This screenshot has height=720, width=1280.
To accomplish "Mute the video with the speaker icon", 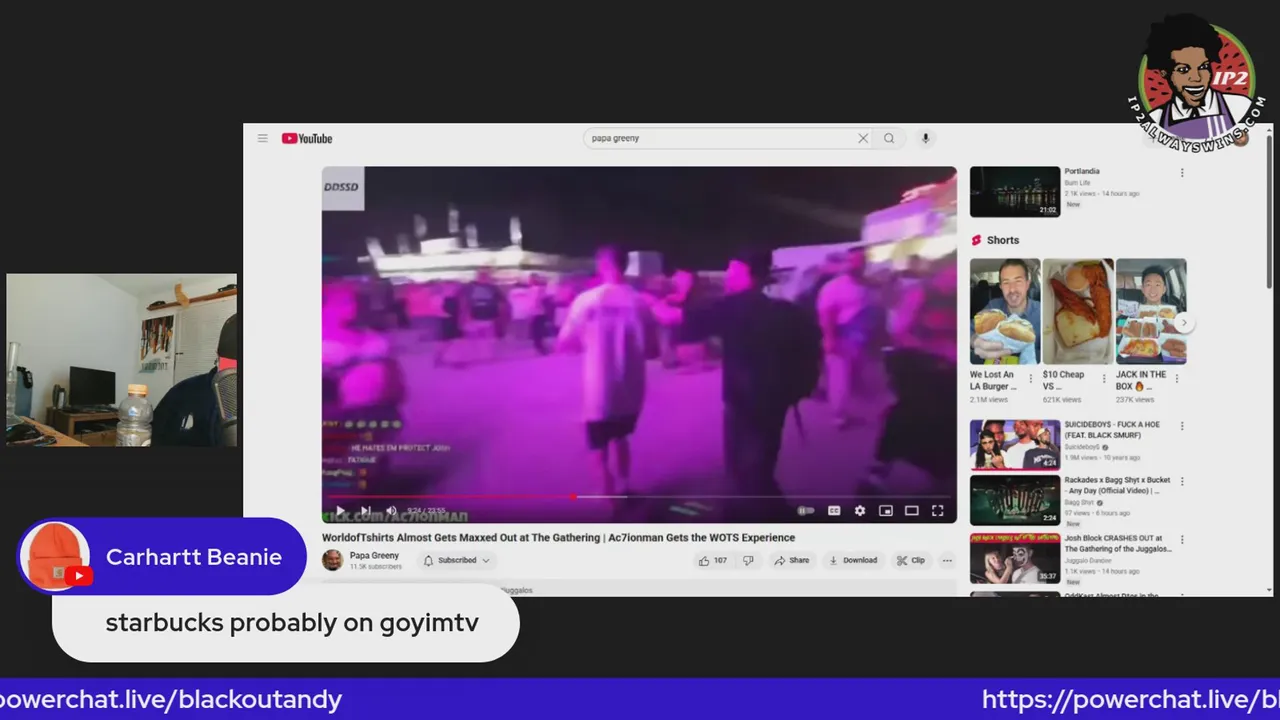I will pyautogui.click(x=391, y=511).
